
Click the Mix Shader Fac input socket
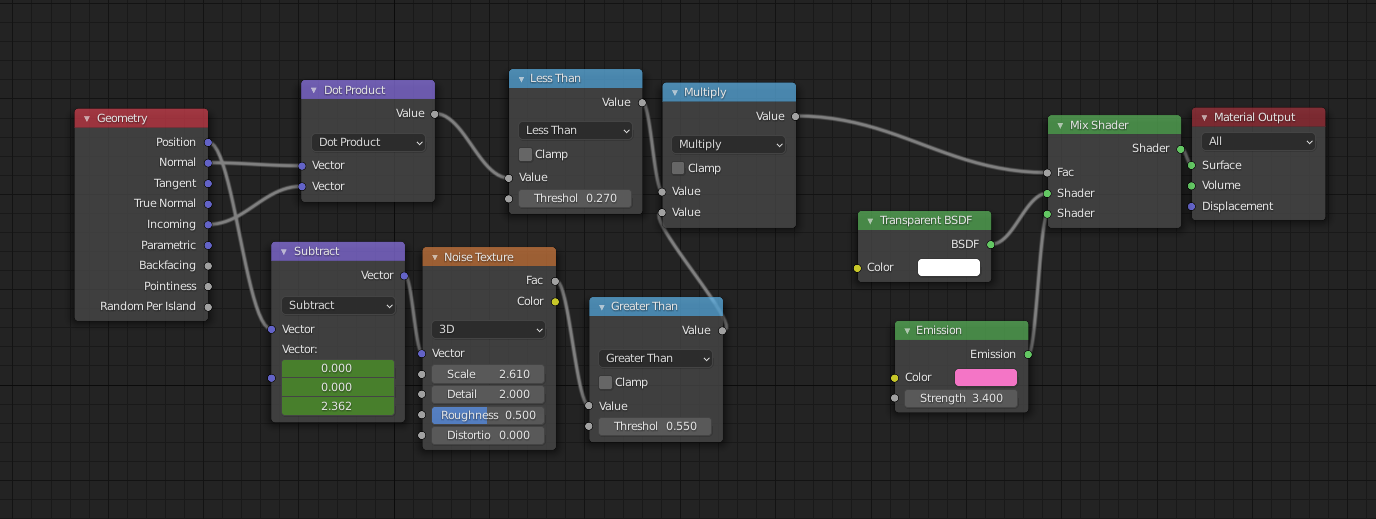click(x=1047, y=172)
